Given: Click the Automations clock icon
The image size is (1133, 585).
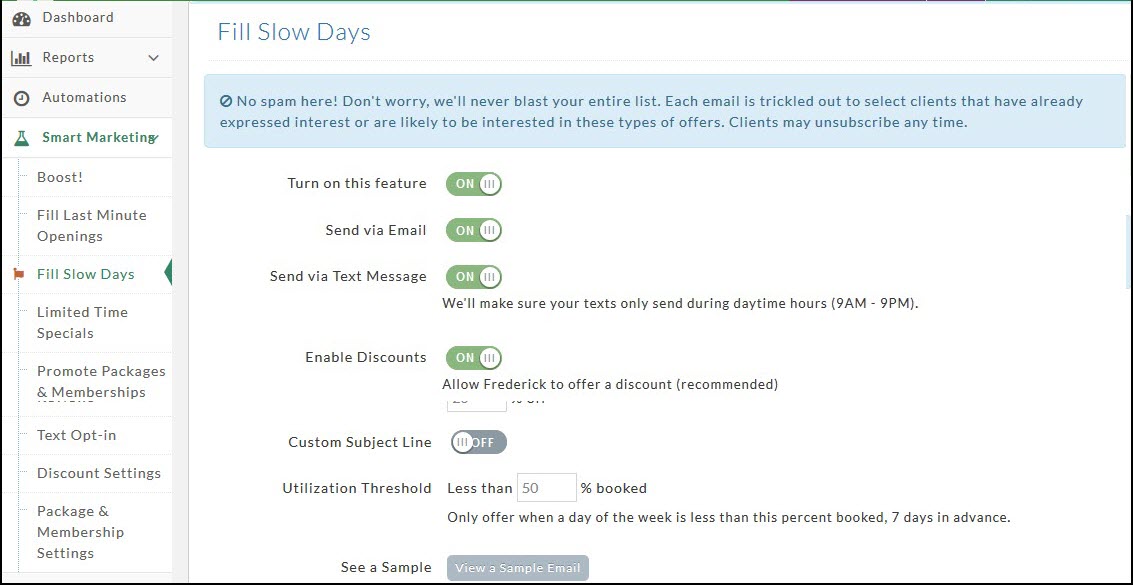Looking at the screenshot, I should pos(21,98).
